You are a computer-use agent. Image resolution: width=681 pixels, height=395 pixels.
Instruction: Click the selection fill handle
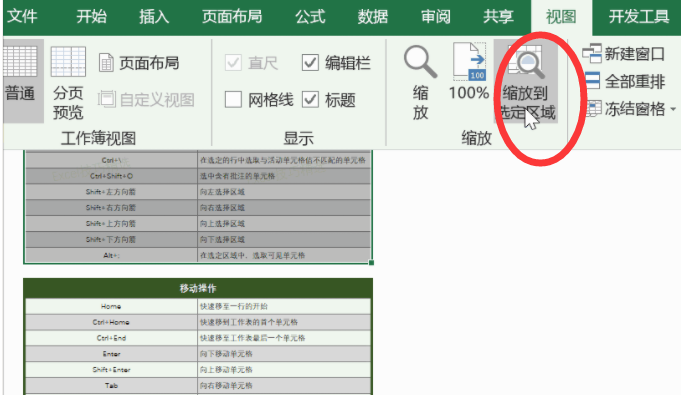pyautogui.click(x=371, y=262)
